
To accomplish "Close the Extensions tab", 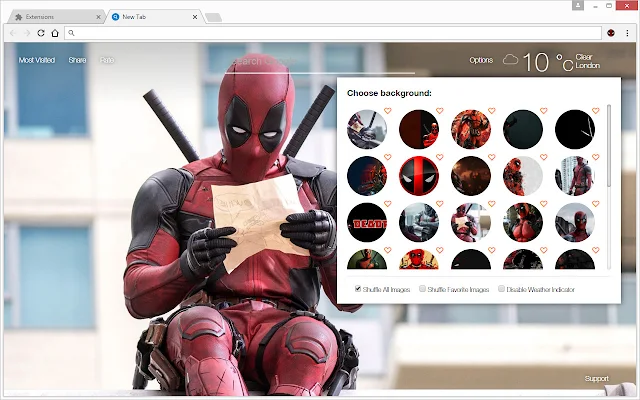I will click(98, 17).
